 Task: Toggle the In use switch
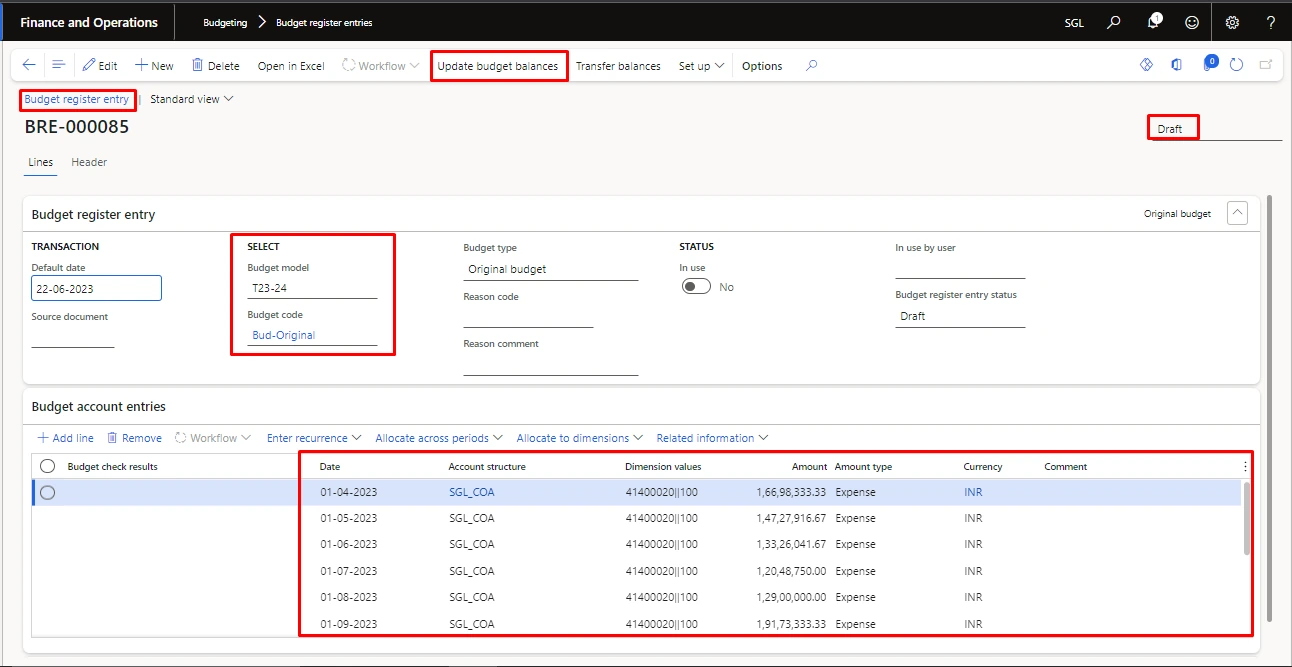(x=696, y=287)
